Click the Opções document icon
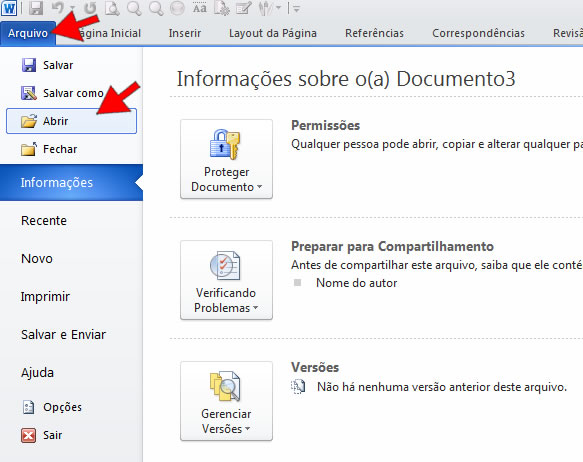583x462 pixels. click(28, 407)
